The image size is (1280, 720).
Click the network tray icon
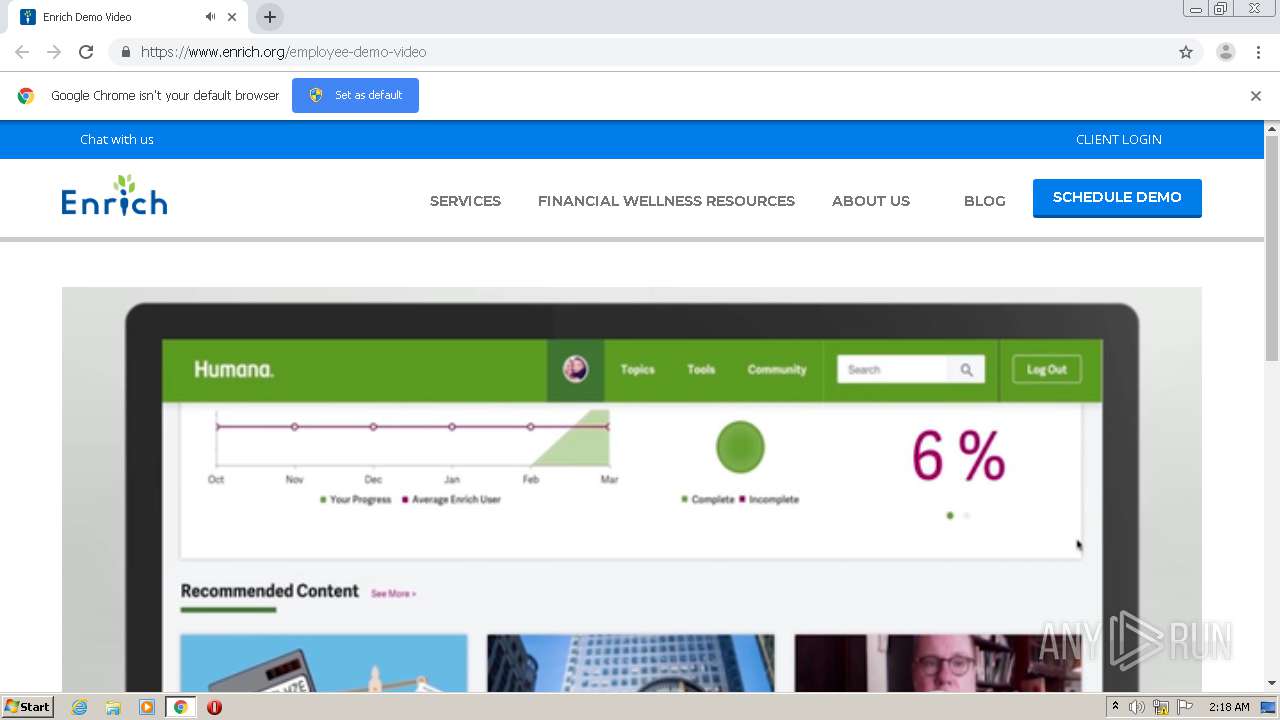click(1161, 707)
